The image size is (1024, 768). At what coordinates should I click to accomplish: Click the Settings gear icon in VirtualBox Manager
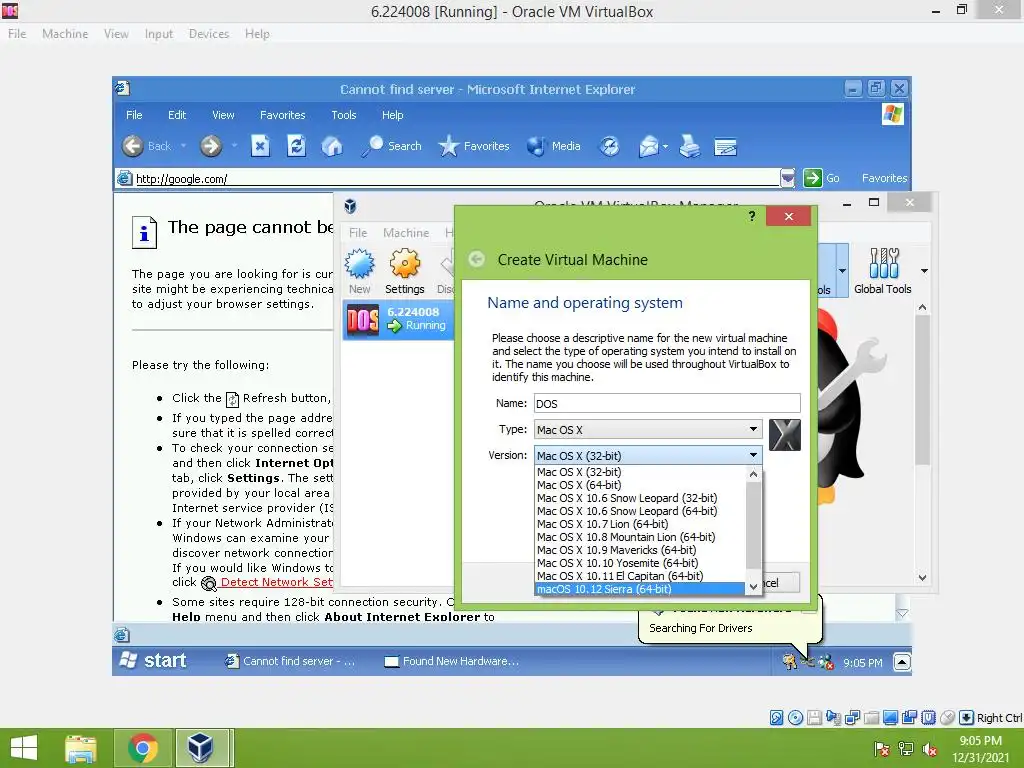pyautogui.click(x=405, y=264)
